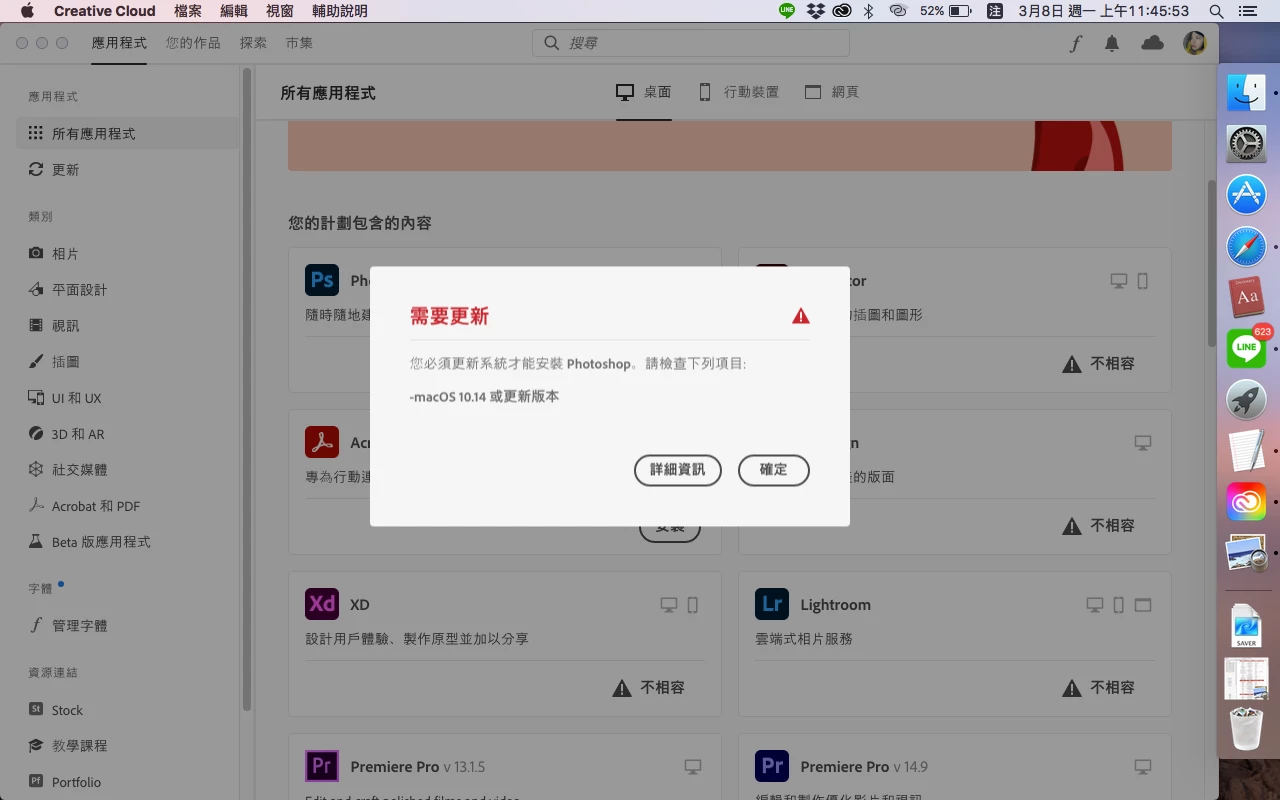The height and width of the screenshot is (800, 1280).
Task: Click the Acrobat app icon
Action: (322, 442)
